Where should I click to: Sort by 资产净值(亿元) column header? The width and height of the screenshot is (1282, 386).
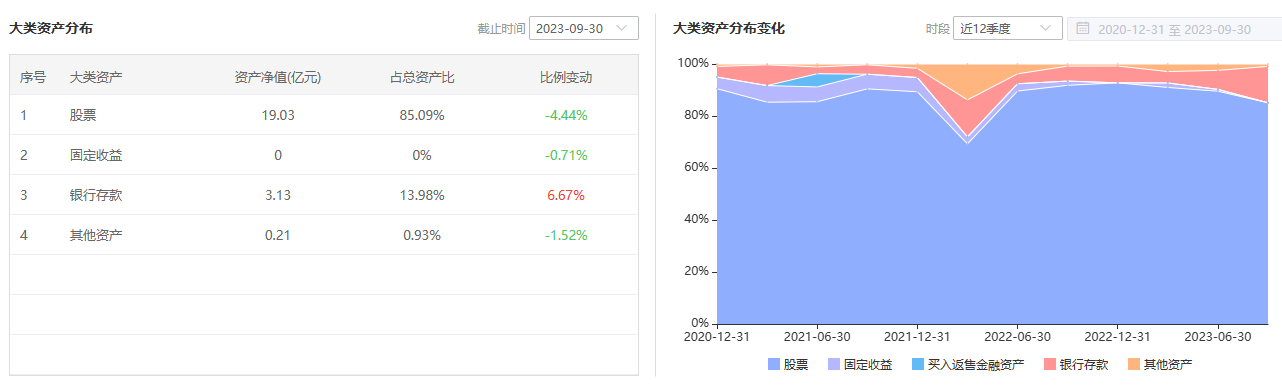pos(277,77)
